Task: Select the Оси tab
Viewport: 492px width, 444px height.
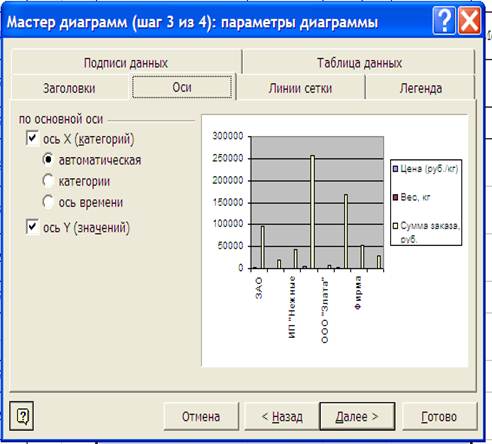Action: (182, 87)
